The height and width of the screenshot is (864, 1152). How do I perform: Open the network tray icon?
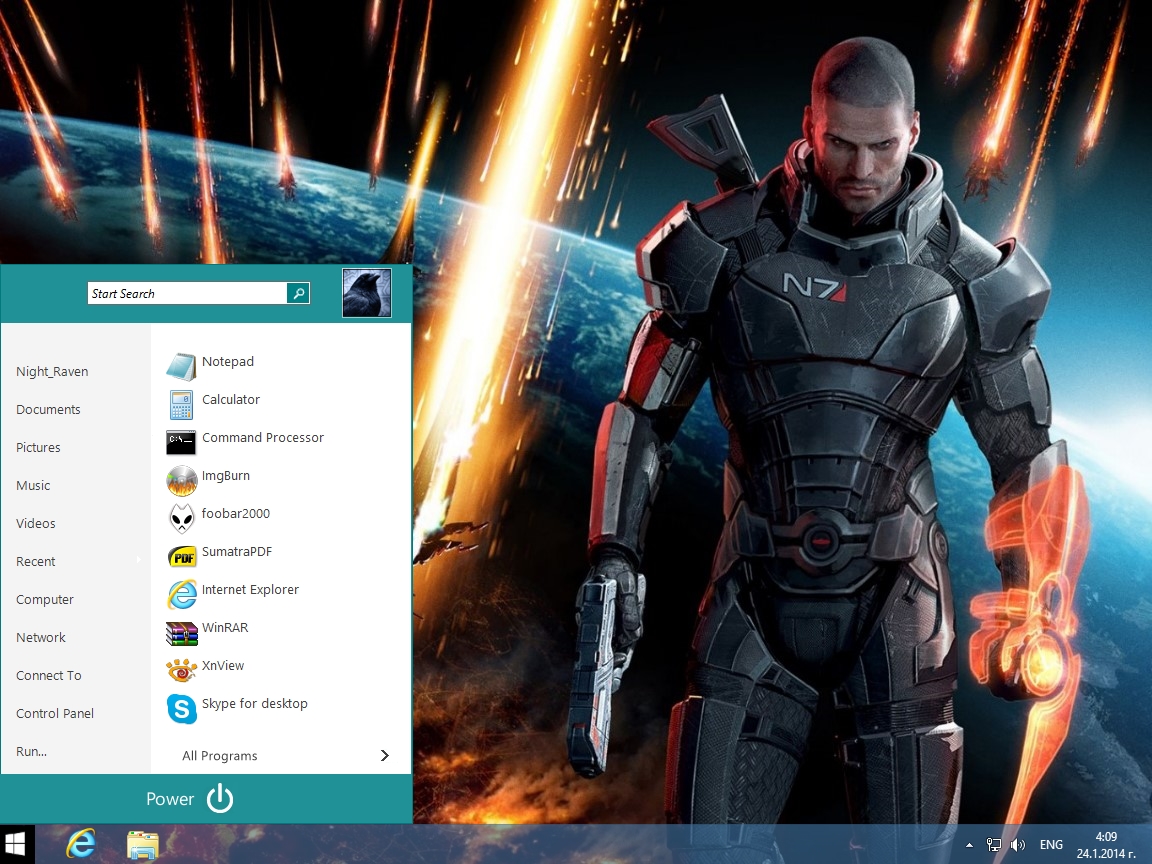click(993, 845)
